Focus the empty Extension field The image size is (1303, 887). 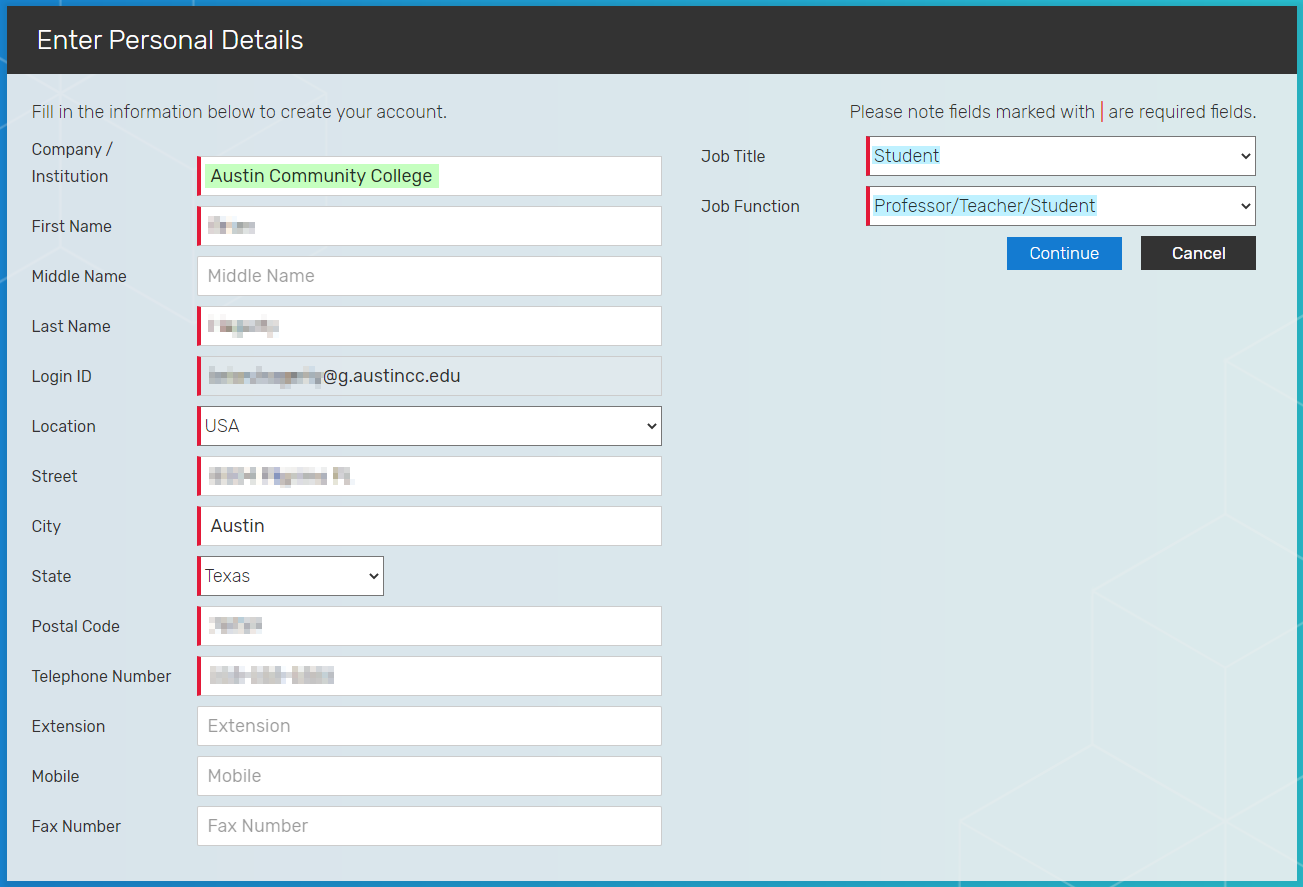tap(430, 726)
